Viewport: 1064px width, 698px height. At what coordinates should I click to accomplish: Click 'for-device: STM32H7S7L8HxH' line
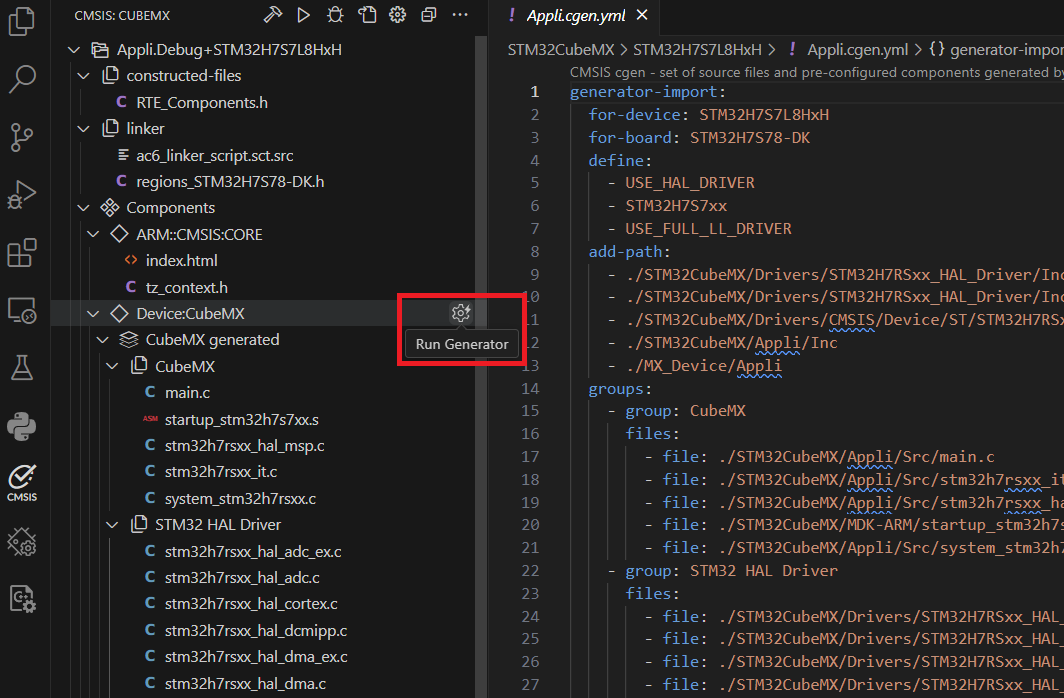click(708, 115)
